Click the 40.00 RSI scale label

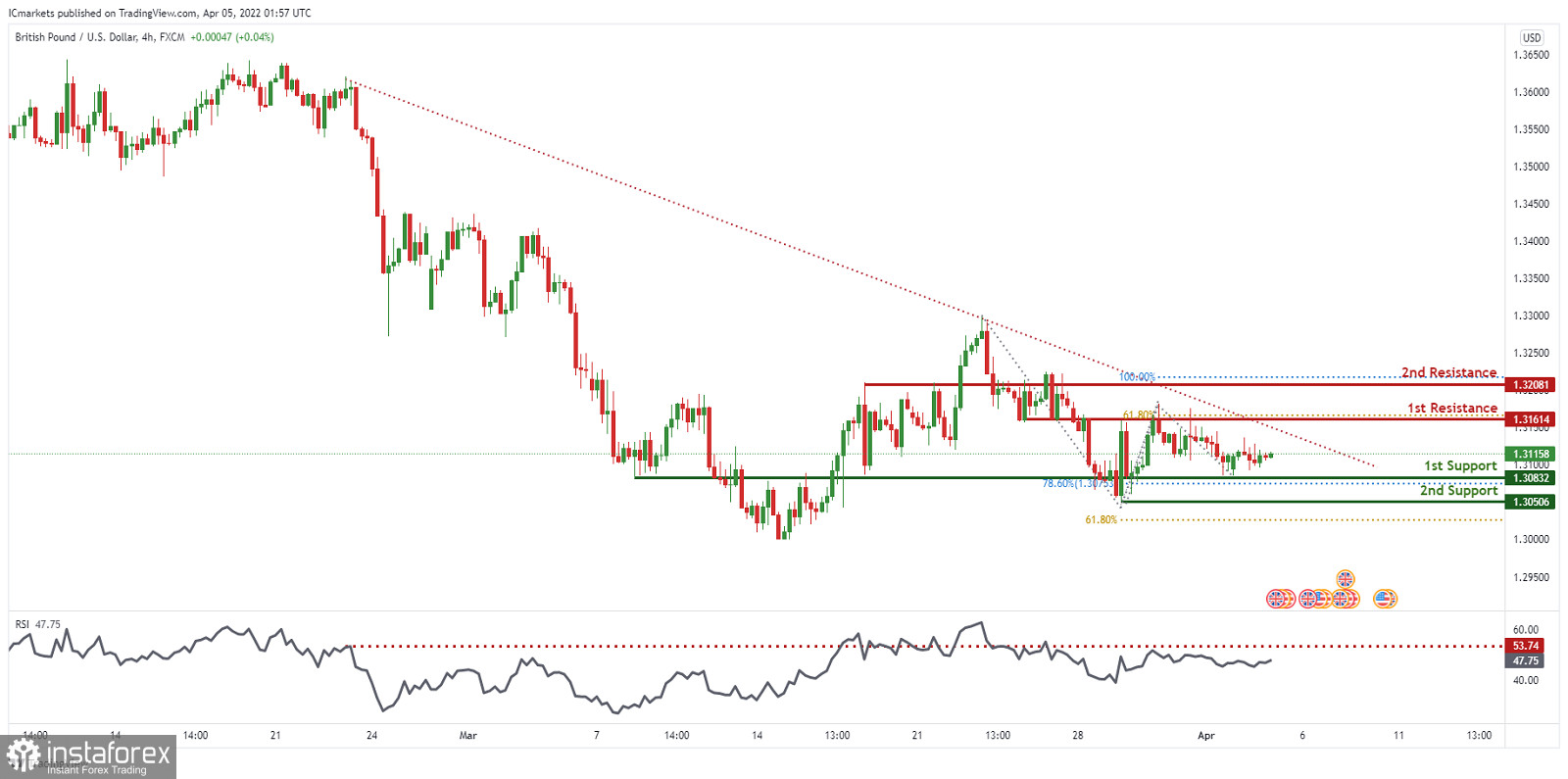tap(1525, 680)
